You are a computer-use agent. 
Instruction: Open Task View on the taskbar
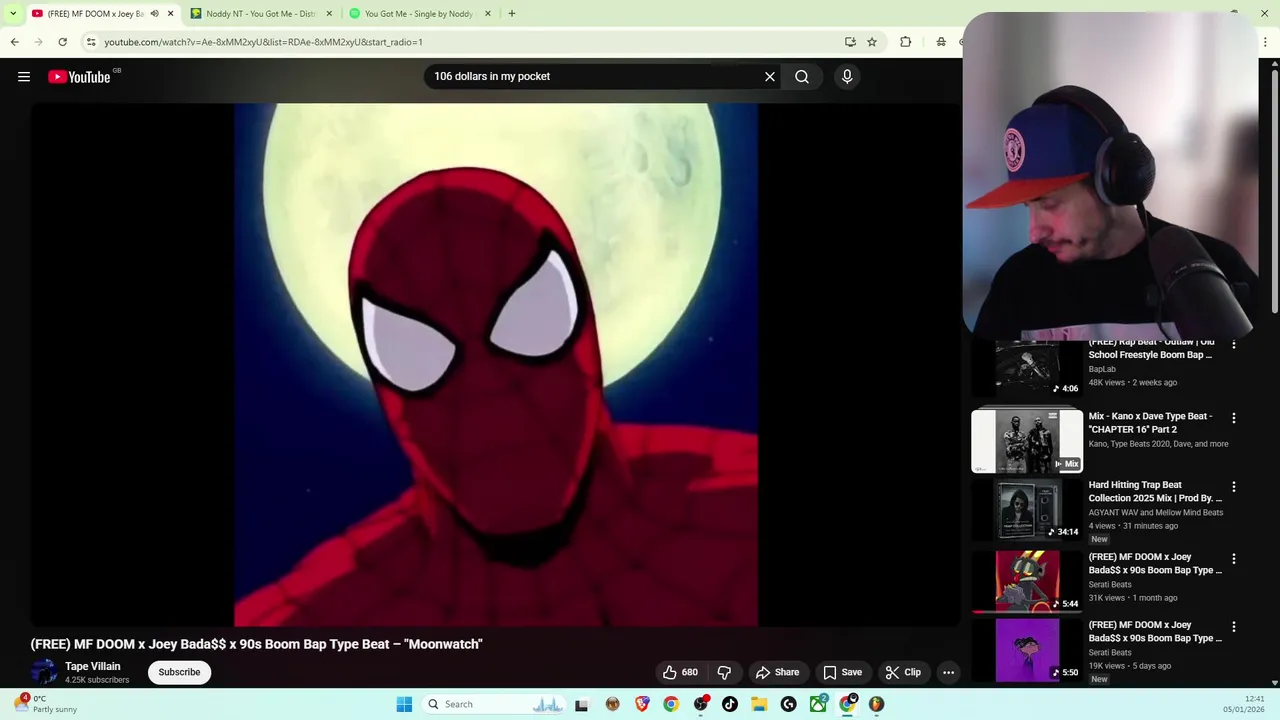click(581, 704)
